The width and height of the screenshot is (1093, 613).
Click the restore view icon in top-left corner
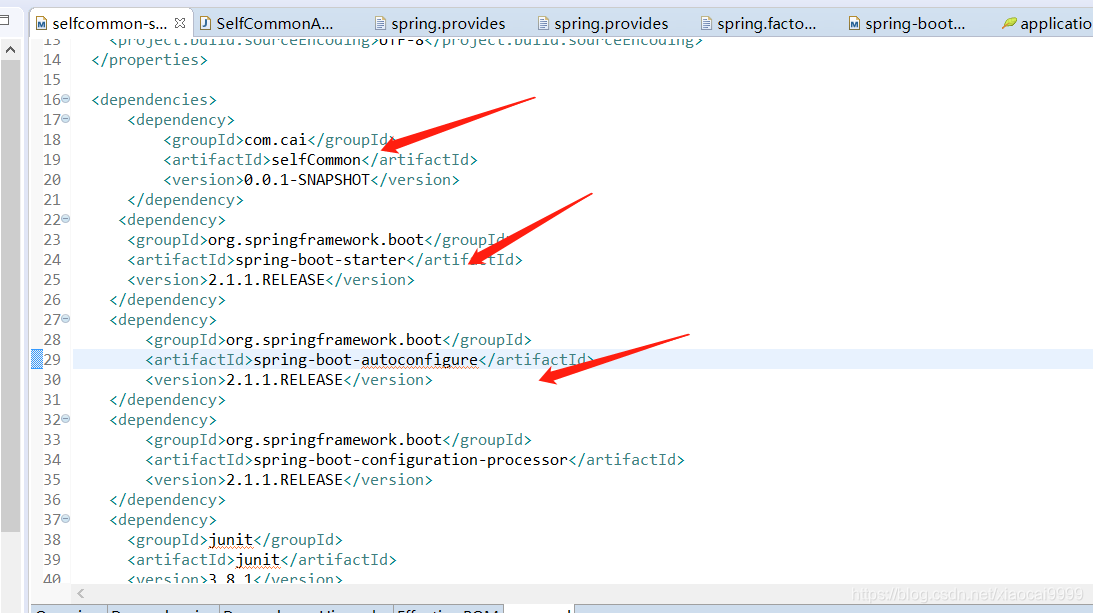[4, 20]
